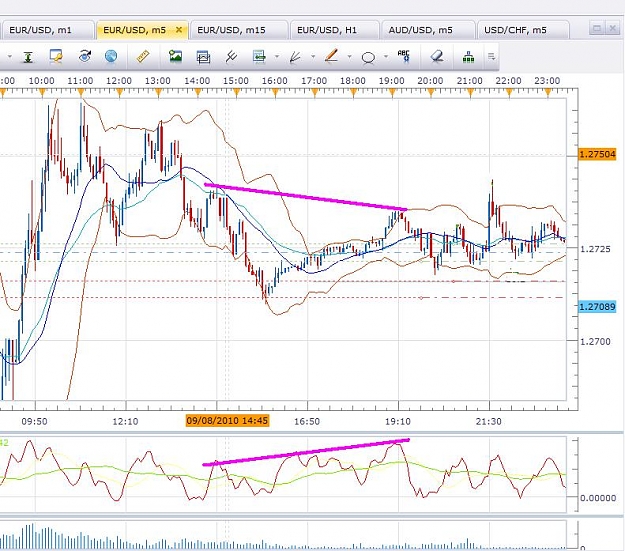Select the Andrews pitchfork tool
The image size is (625, 551).
(x=231, y=57)
